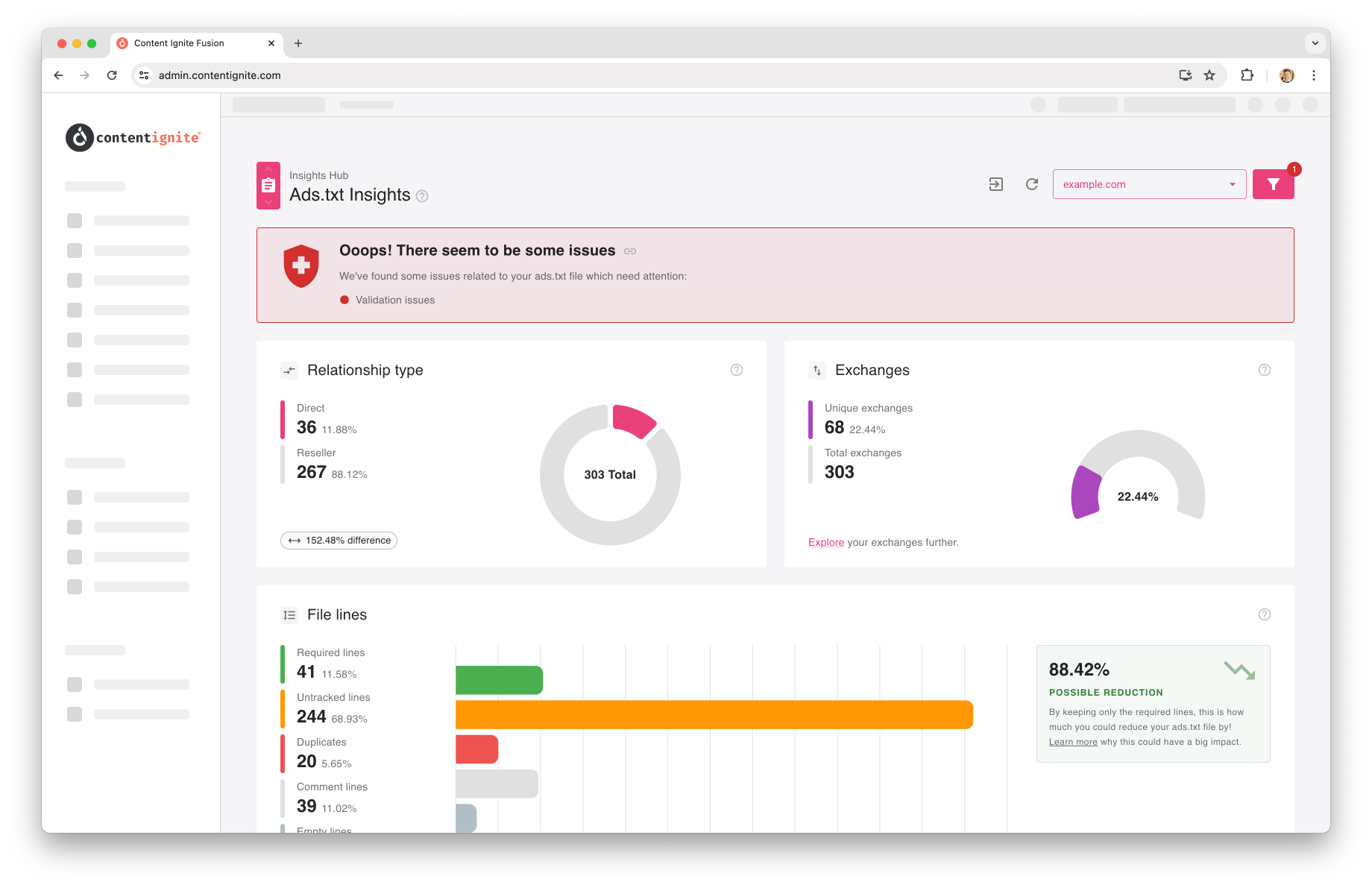Open the Exchanges card help icon

point(1265,370)
